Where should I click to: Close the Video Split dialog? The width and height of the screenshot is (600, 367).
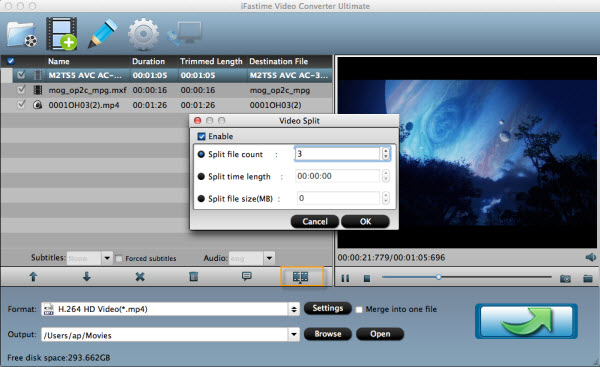click(x=197, y=121)
